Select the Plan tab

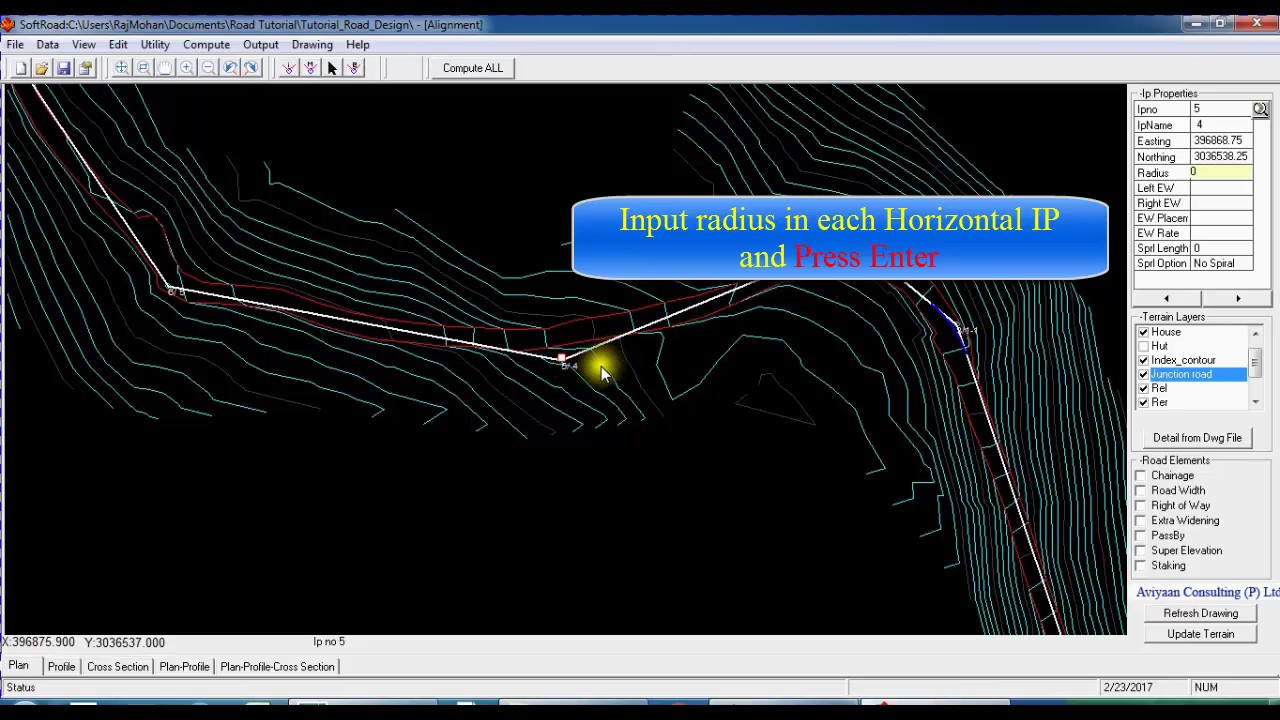pyautogui.click(x=19, y=665)
